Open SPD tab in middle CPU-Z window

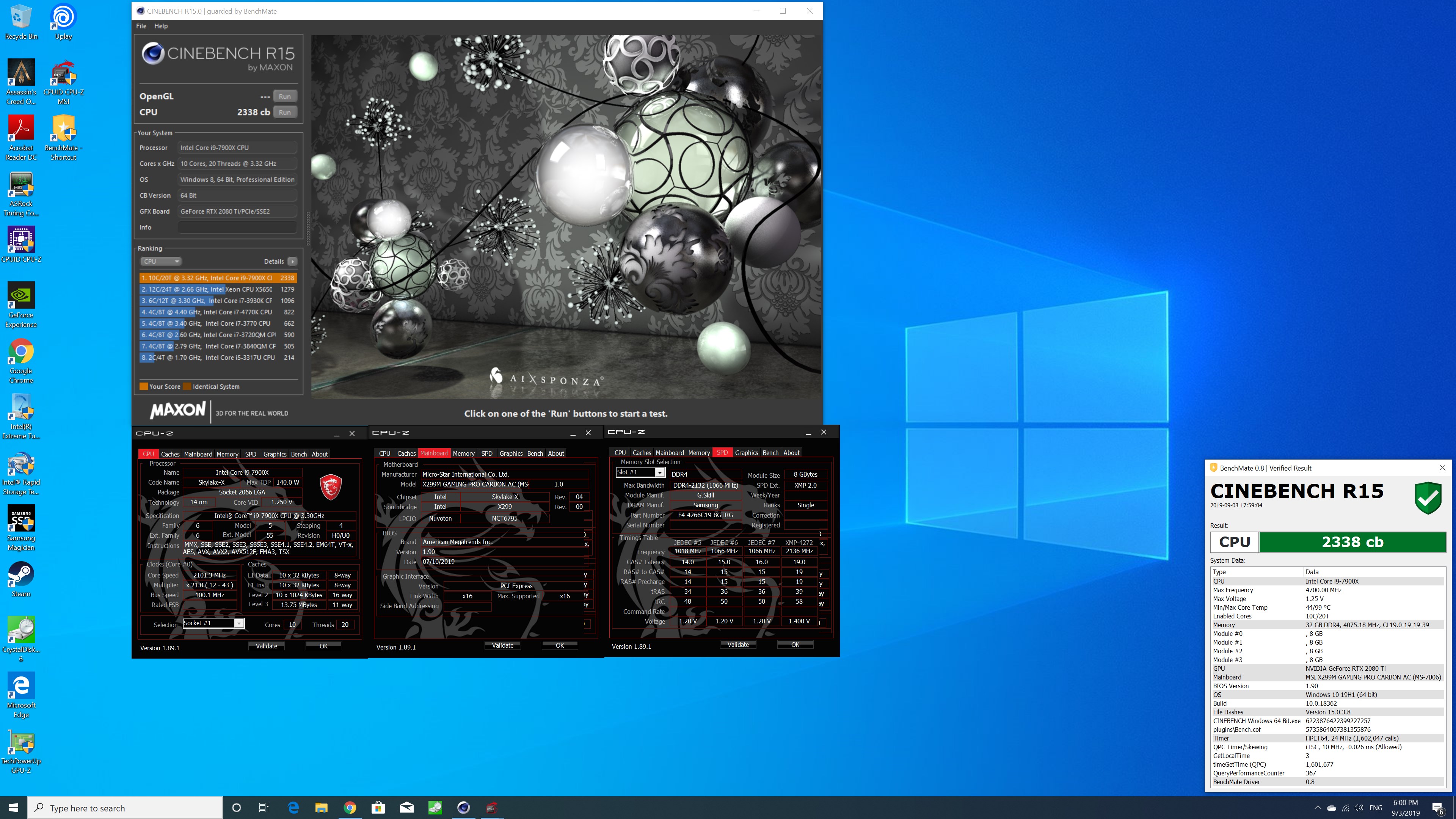pos(486,453)
